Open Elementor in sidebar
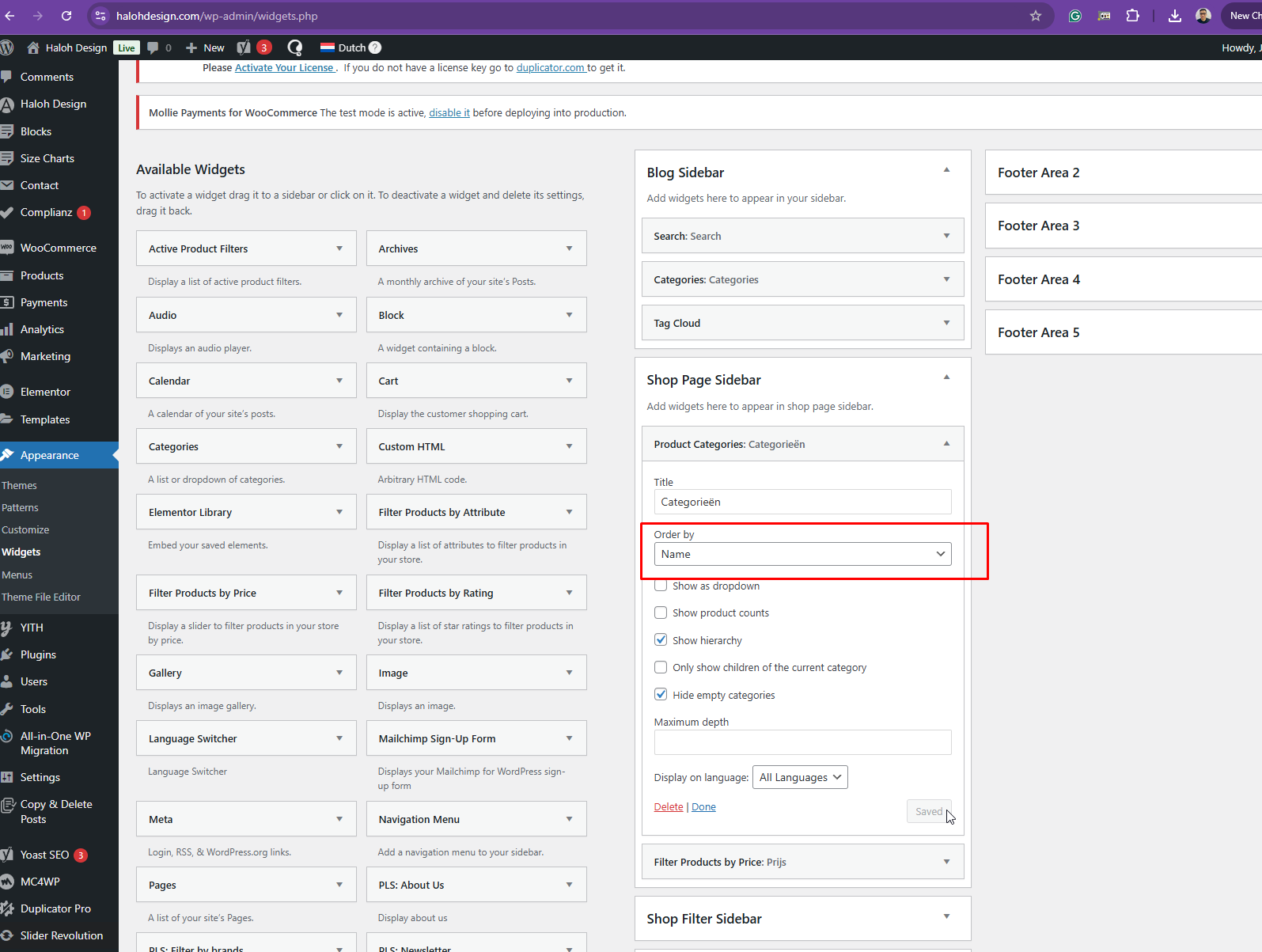The image size is (1262, 952). [x=45, y=392]
